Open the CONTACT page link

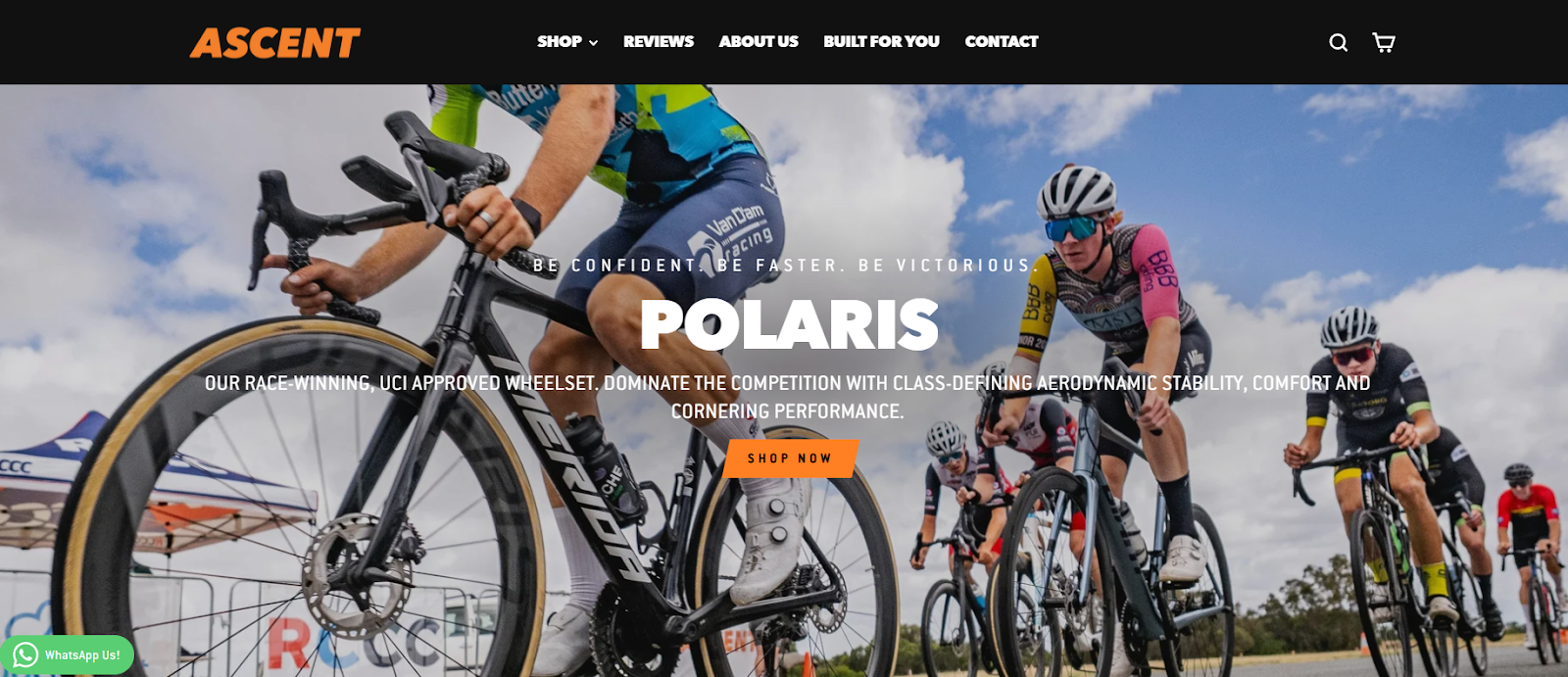pyautogui.click(x=1002, y=41)
